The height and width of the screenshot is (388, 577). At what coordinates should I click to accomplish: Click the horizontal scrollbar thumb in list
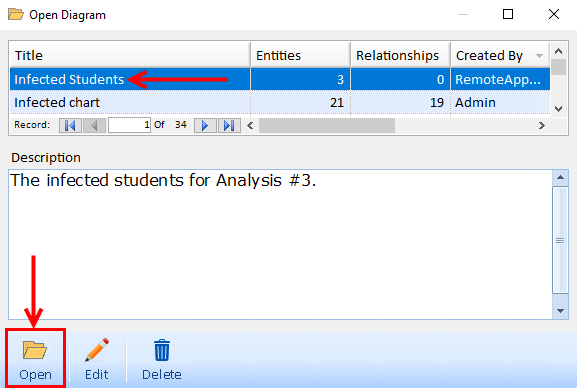[327, 126]
